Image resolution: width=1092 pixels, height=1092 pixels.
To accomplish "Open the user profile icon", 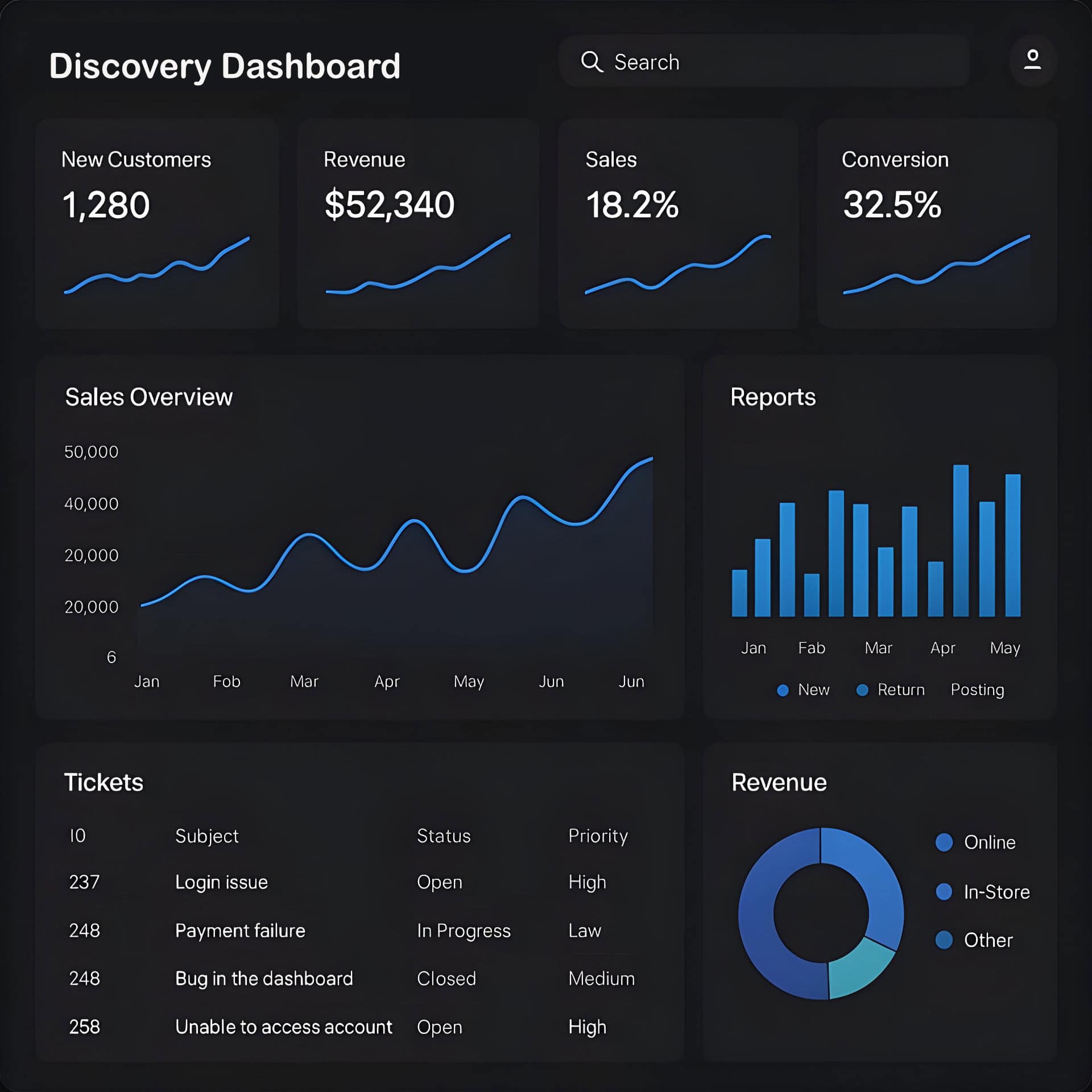I will 1032,61.
